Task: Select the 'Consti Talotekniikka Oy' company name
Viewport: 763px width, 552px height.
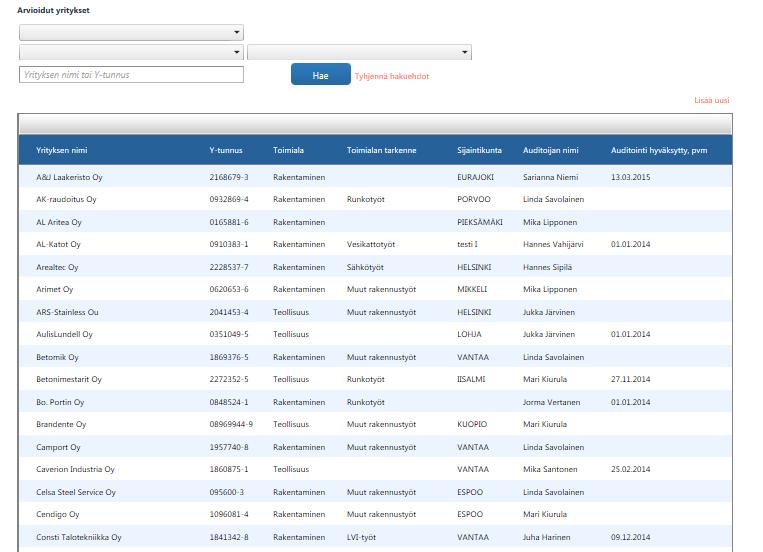Action: point(79,537)
